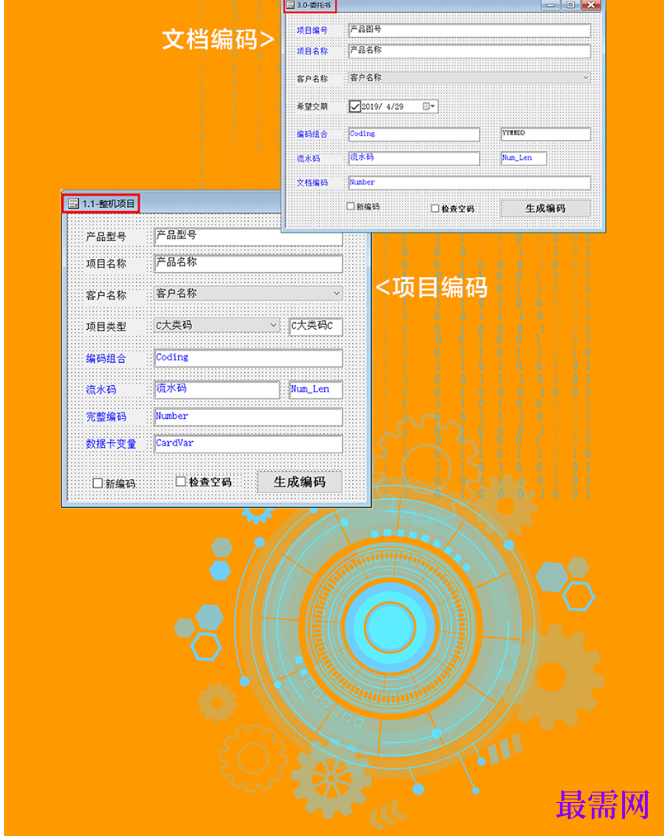Click the Coding field in the 3.0 window
This screenshot has width=668, height=836.
(414, 134)
